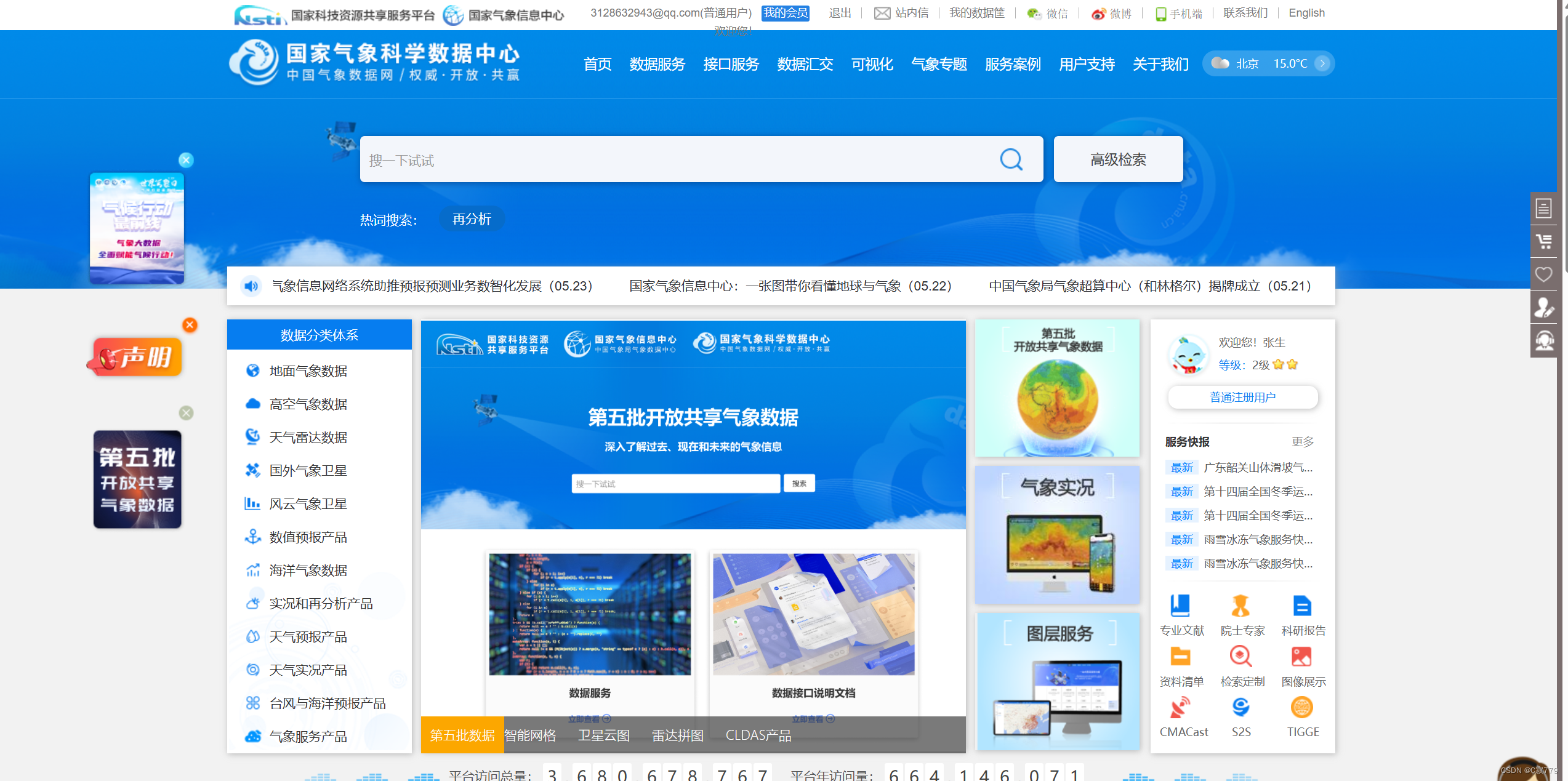The height and width of the screenshot is (781, 1568).
Task: Open the 气象实况 thumbnail card
Action: pyautogui.click(x=1057, y=535)
